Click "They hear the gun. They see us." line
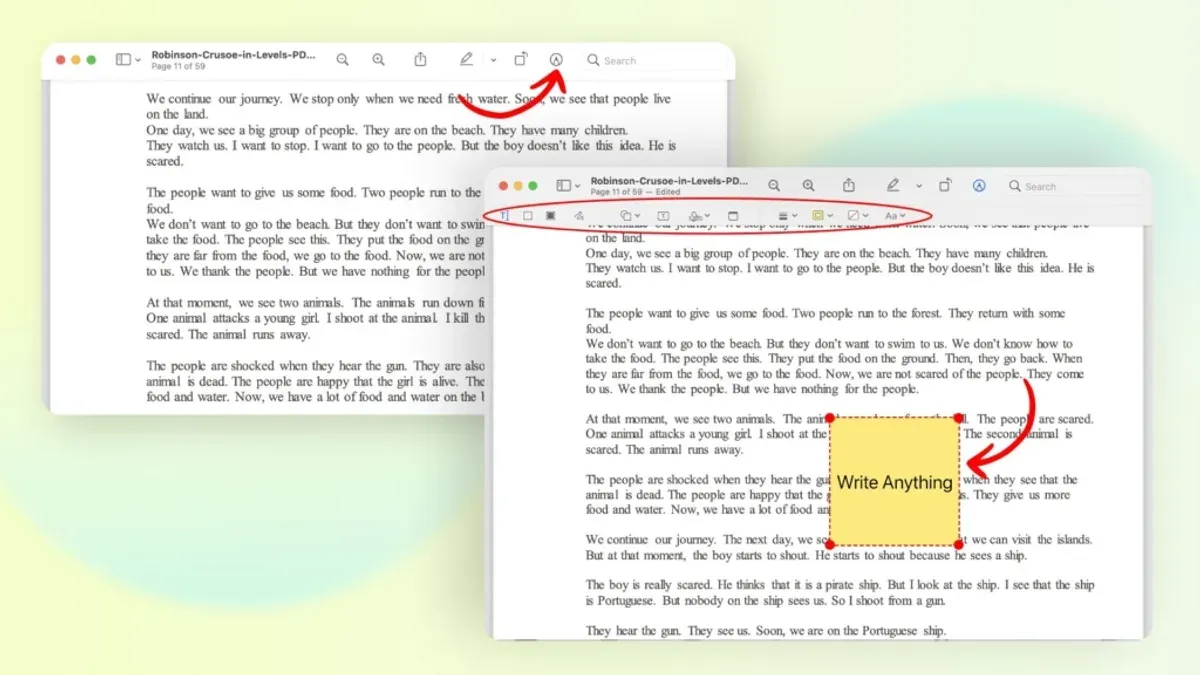The image size is (1200, 675). 765,631
